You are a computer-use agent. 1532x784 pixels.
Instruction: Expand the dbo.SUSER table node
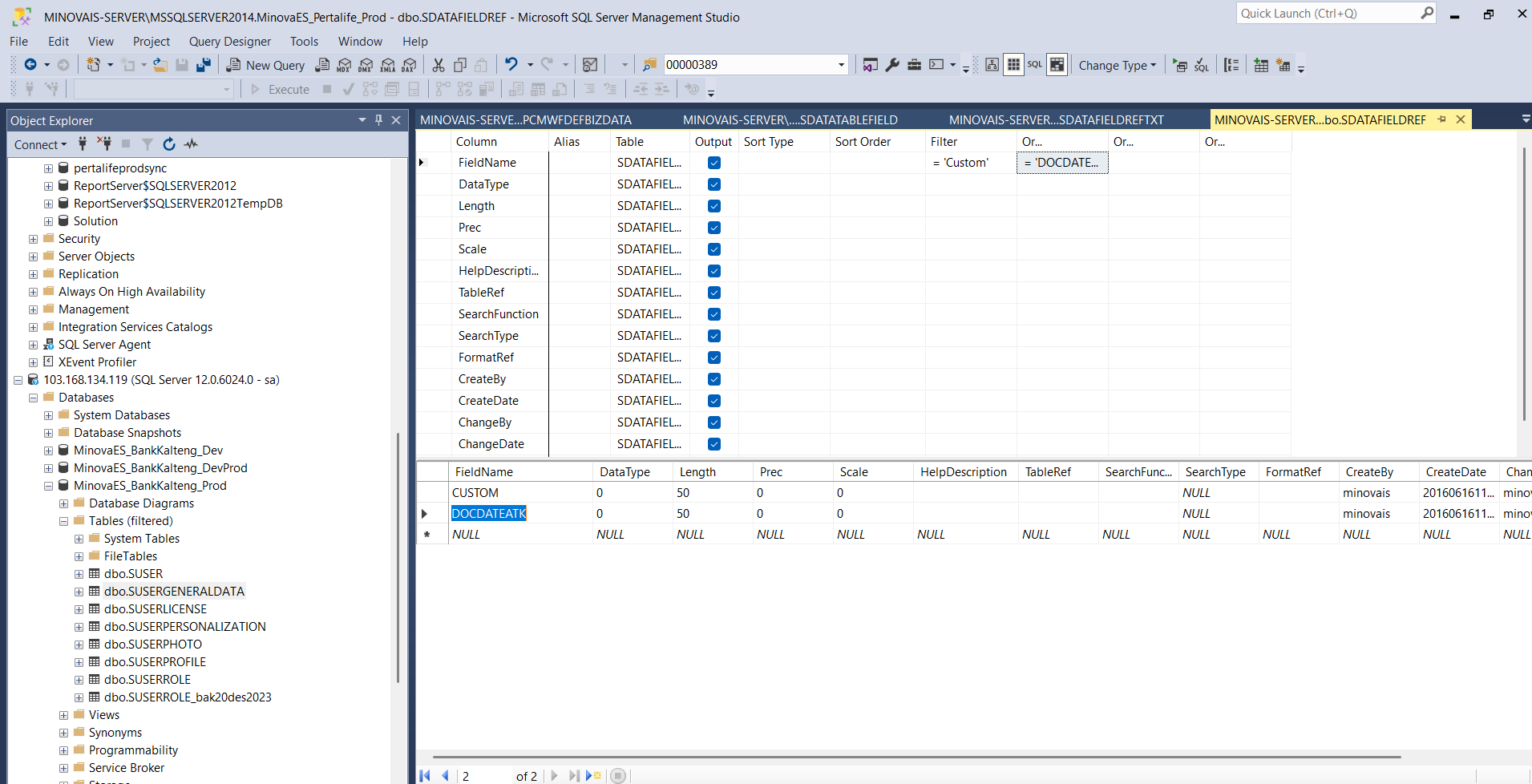click(79, 574)
